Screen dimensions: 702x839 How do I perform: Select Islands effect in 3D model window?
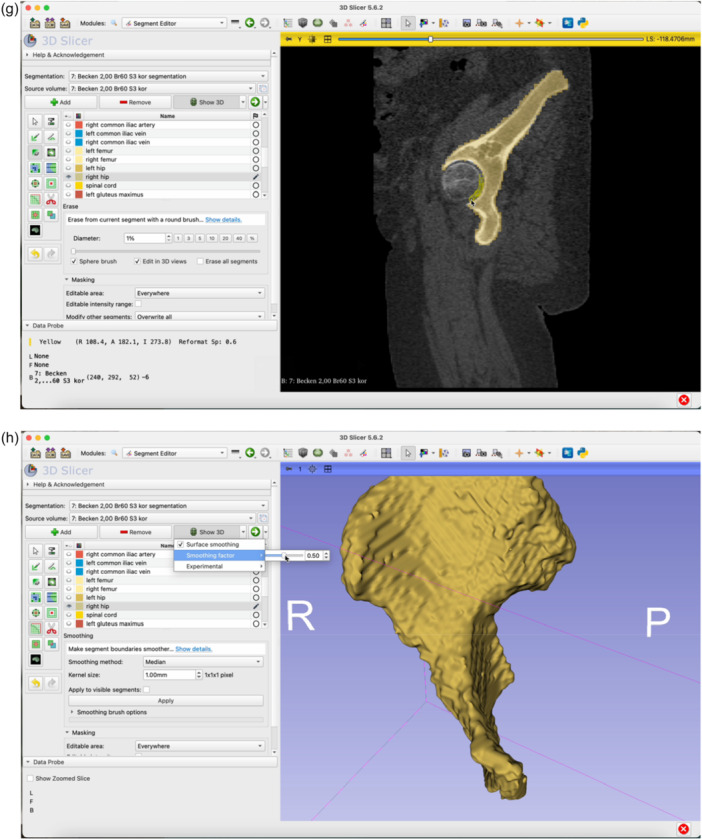click(36, 644)
